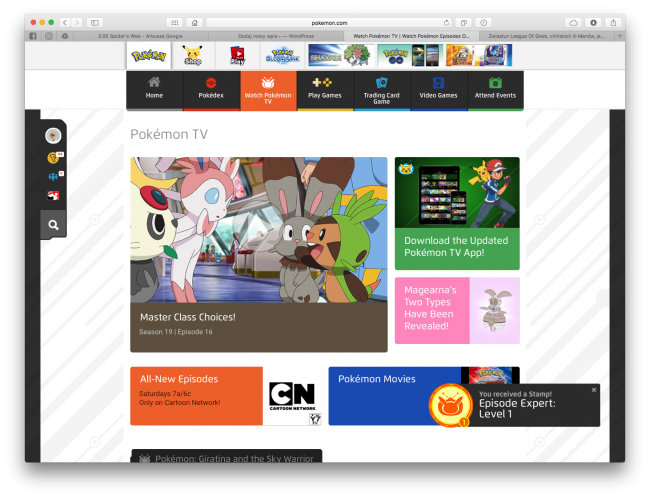This screenshot has height=498, width=650.
Task: Select the Watch Pokémon TV browser tab
Action: [x=411, y=36]
